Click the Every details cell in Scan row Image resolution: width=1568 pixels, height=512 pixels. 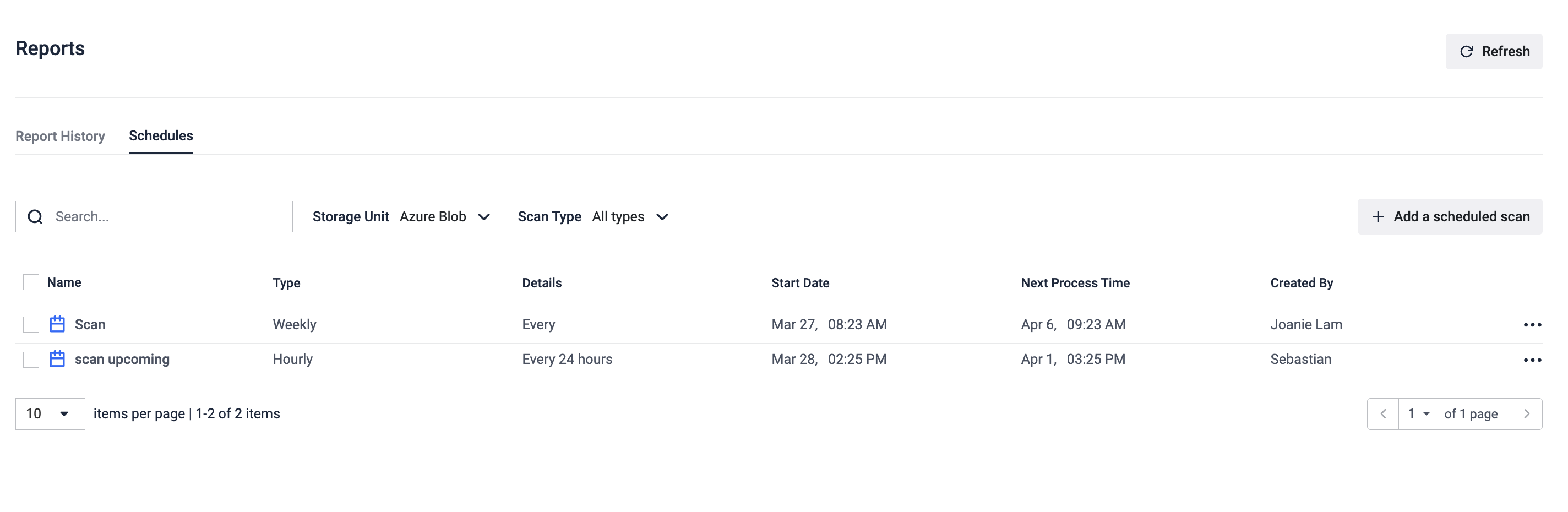point(538,324)
